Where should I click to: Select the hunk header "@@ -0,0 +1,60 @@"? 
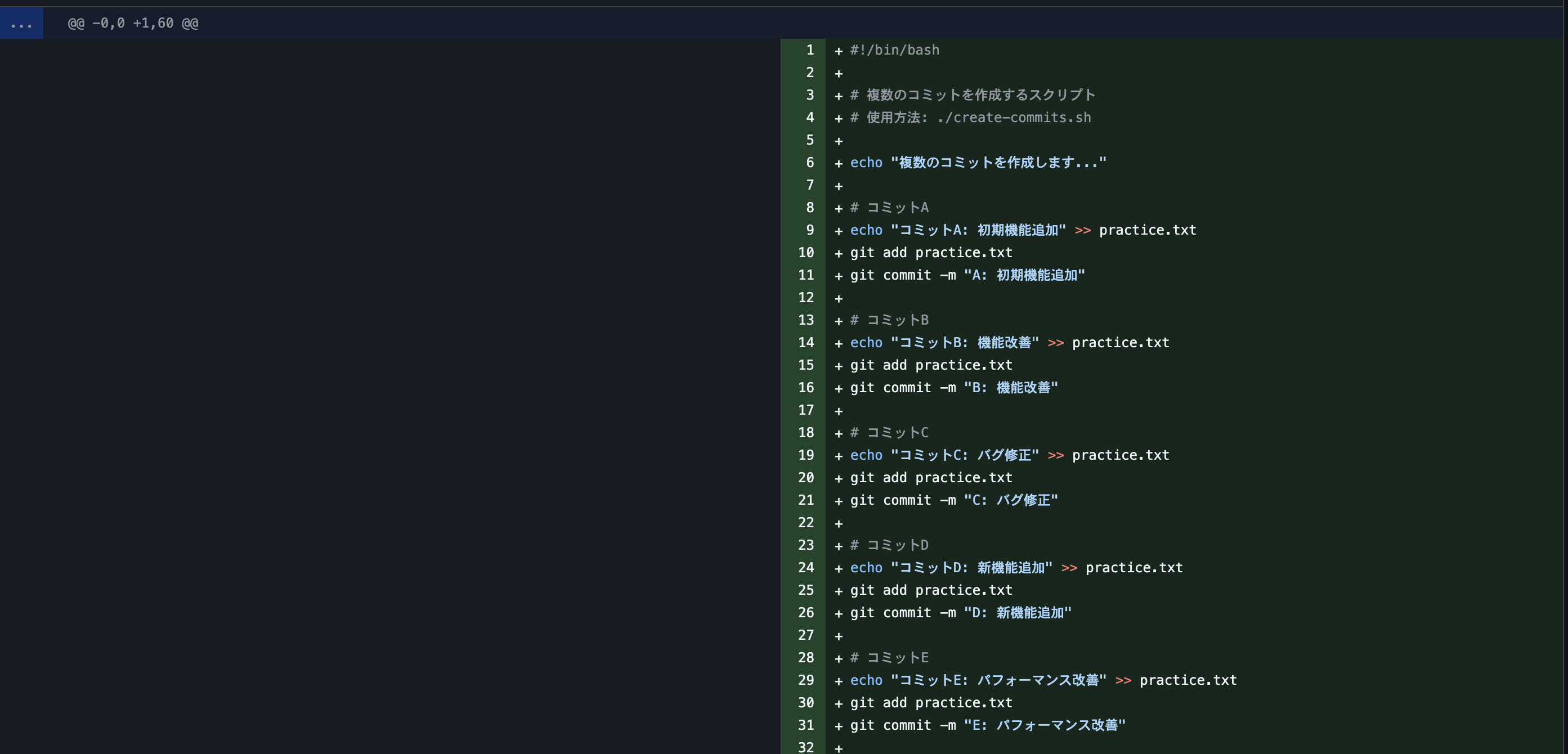click(132, 23)
